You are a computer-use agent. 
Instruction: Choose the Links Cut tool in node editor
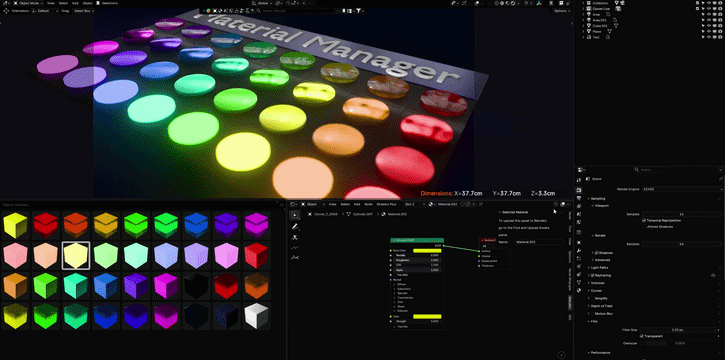295,248
